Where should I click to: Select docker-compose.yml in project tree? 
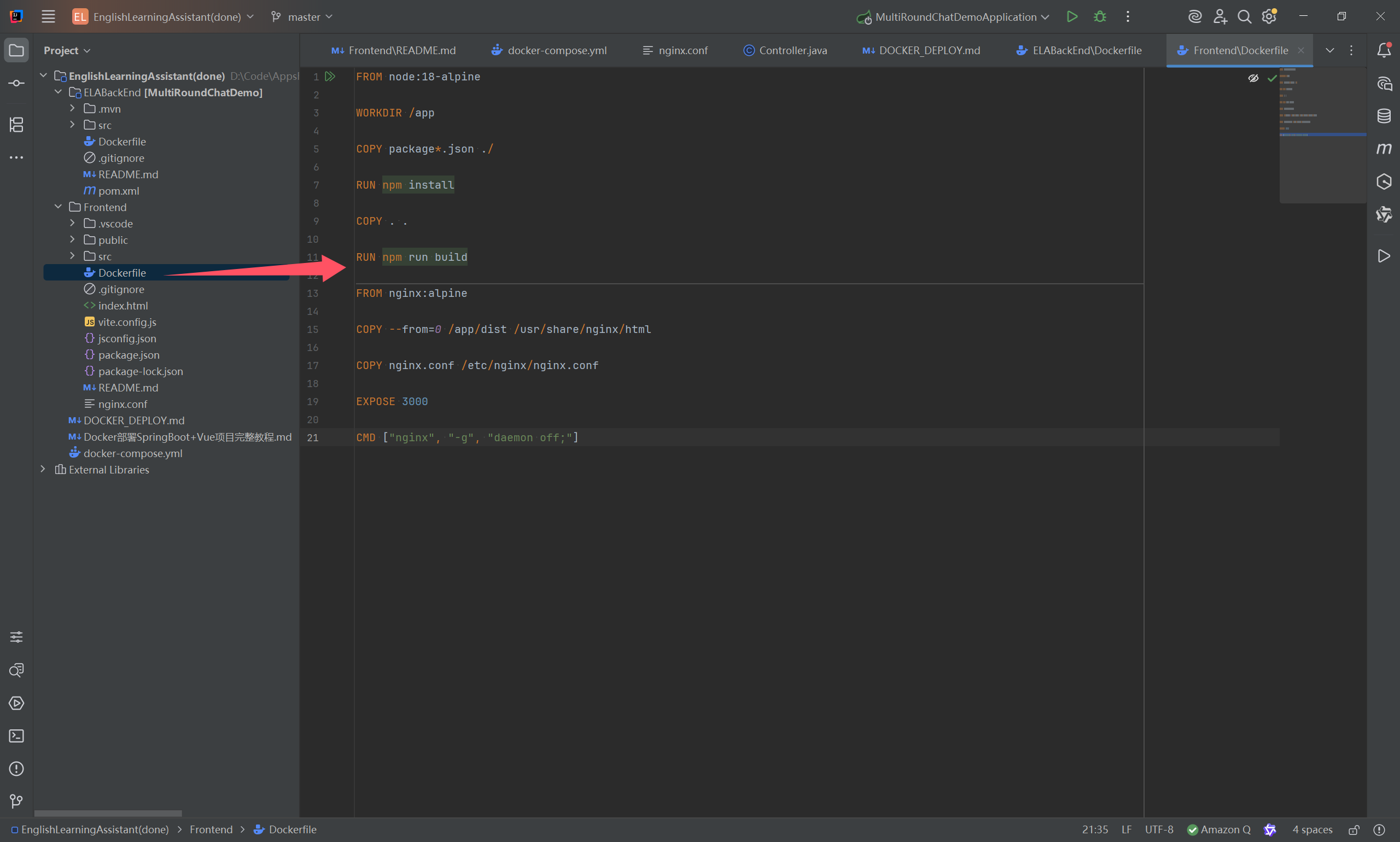pos(133,453)
